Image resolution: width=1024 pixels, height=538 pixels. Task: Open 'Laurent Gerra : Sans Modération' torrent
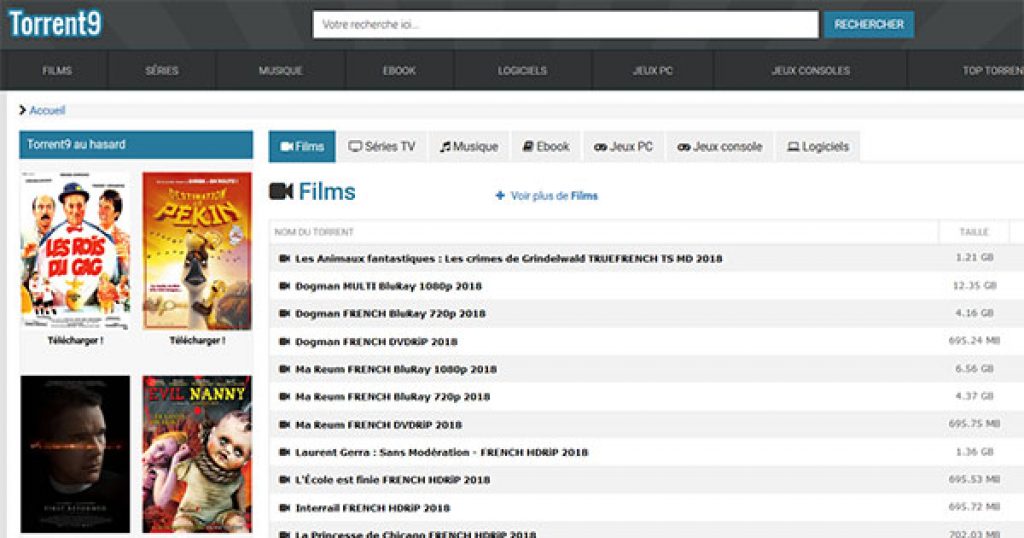click(x=441, y=452)
